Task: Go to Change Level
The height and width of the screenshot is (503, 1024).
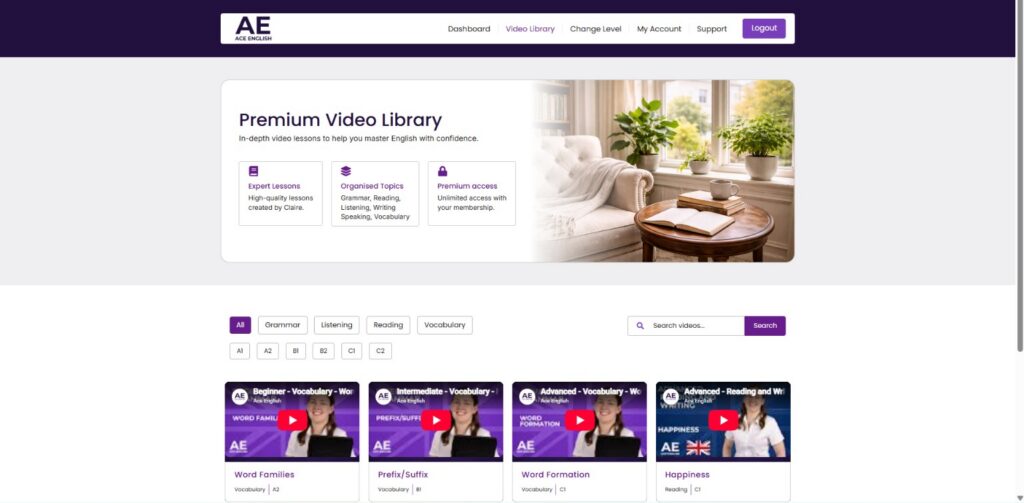Action: 596,29
